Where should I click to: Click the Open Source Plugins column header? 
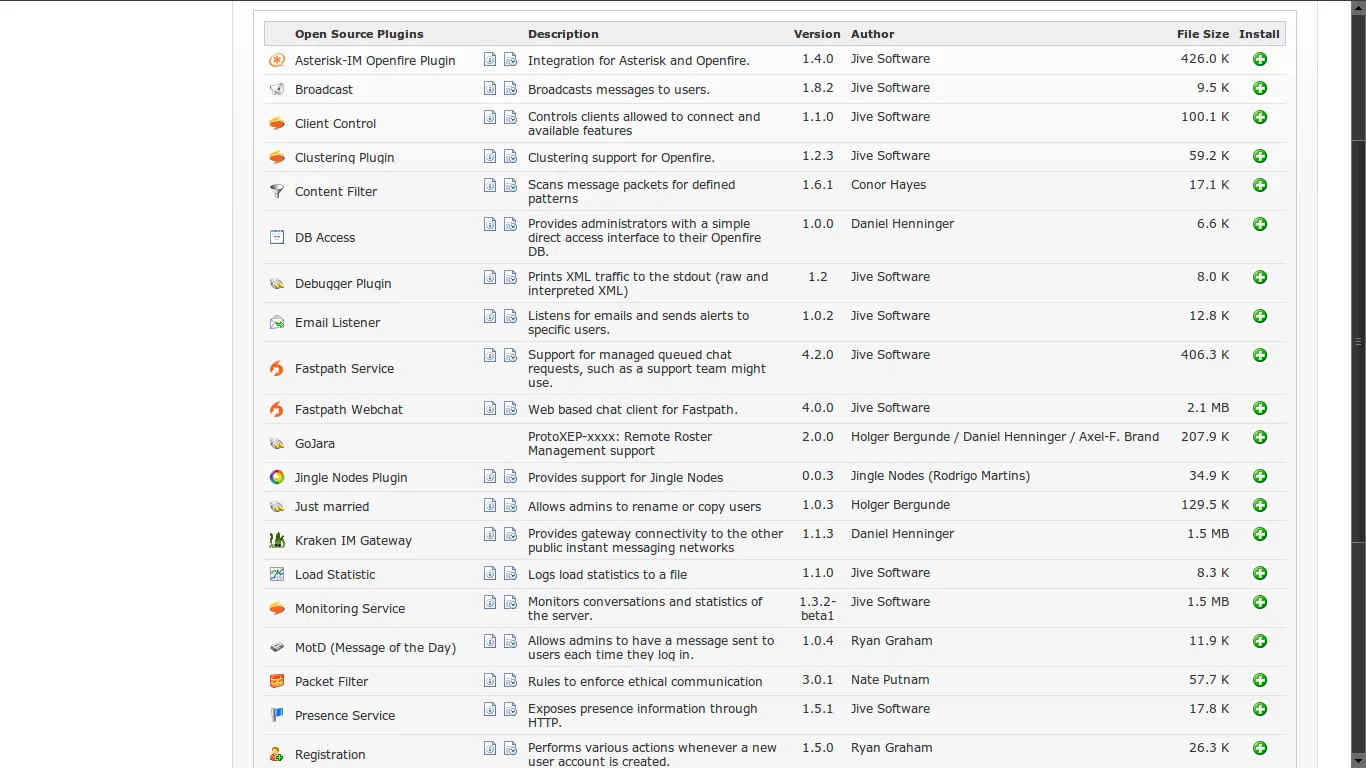(359, 34)
